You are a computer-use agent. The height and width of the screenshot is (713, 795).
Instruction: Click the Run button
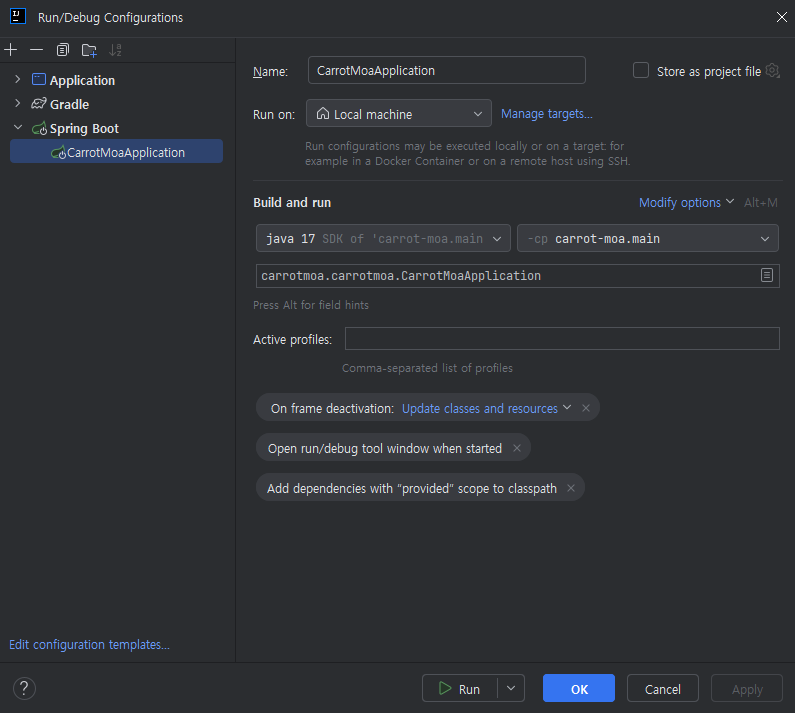tap(459, 689)
